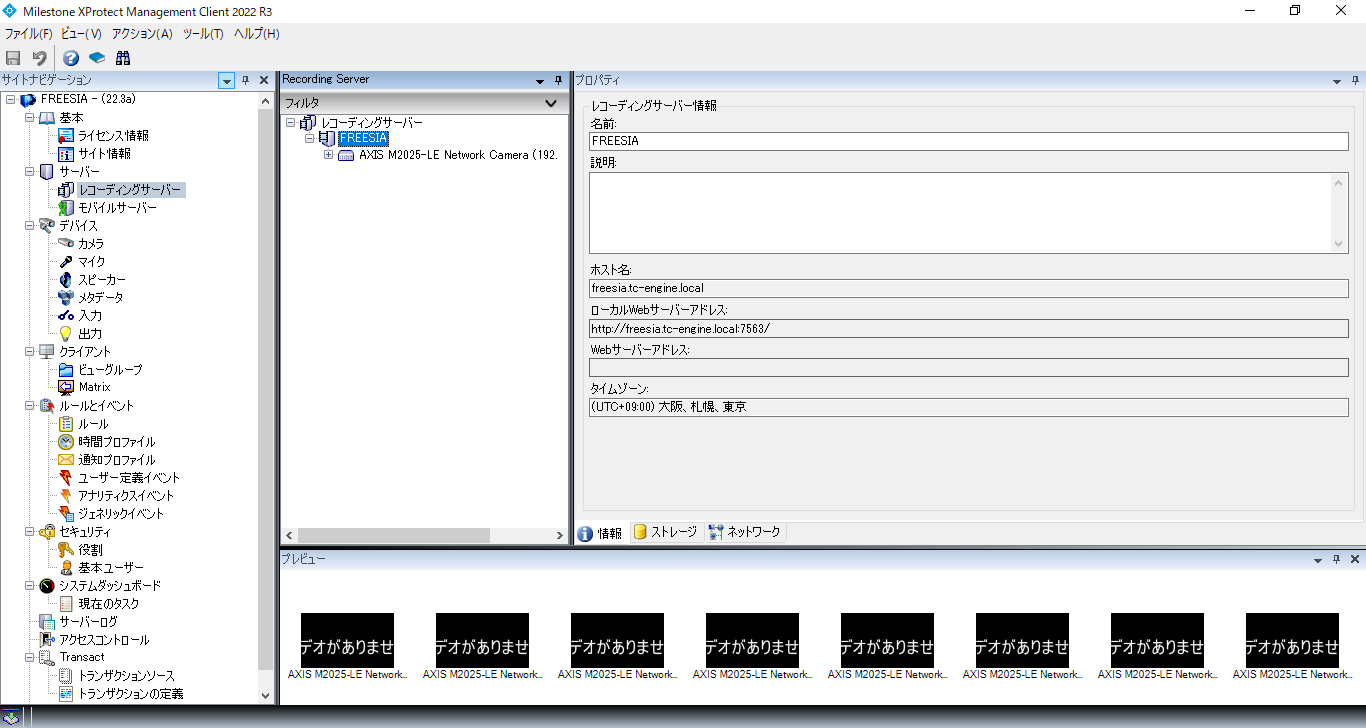Switch to the ネットワーク tab
The image size is (1366, 728).
click(744, 532)
